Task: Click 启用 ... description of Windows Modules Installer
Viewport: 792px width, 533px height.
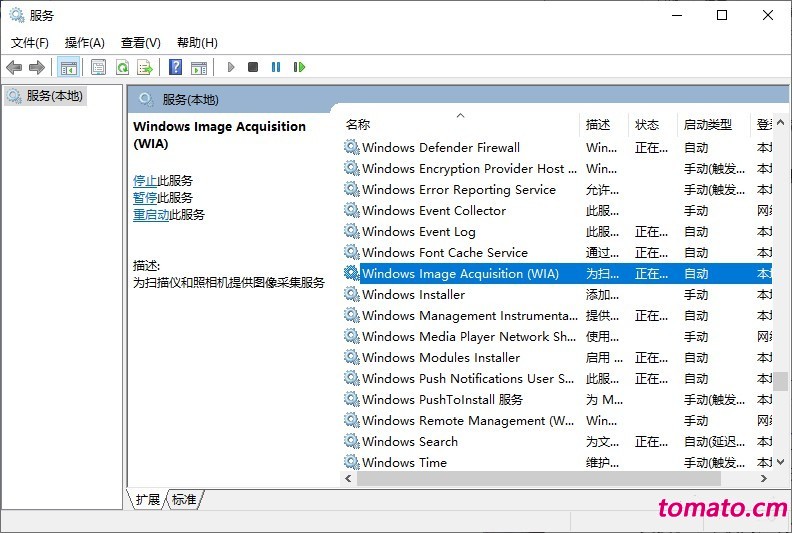Action: 604,357
